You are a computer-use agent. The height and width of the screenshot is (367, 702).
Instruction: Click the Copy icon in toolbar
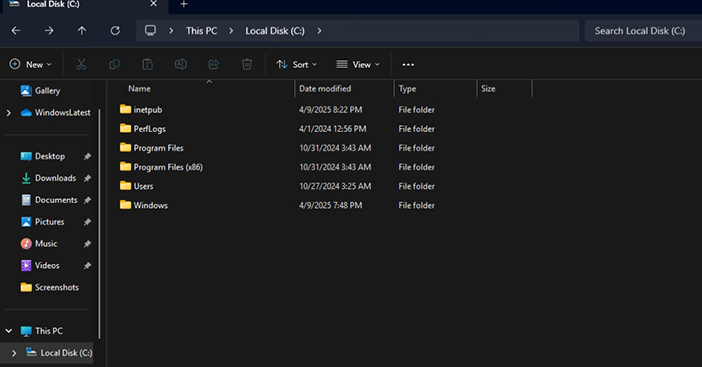pyautogui.click(x=114, y=64)
